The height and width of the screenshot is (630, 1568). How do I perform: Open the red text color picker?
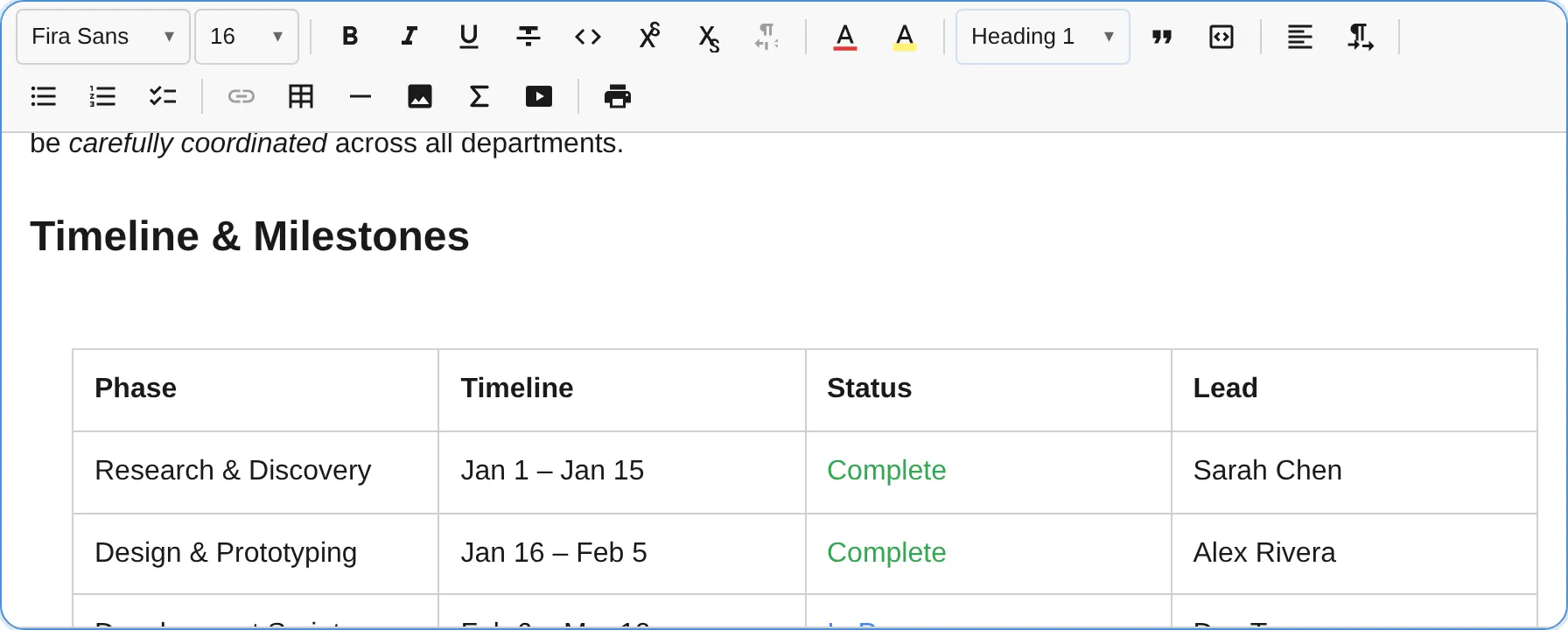point(845,37)
